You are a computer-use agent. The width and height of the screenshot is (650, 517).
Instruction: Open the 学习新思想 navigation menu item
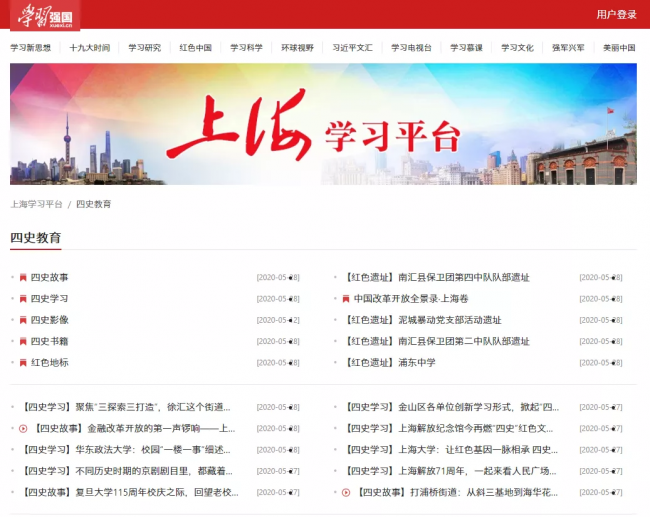coord(30,47)
